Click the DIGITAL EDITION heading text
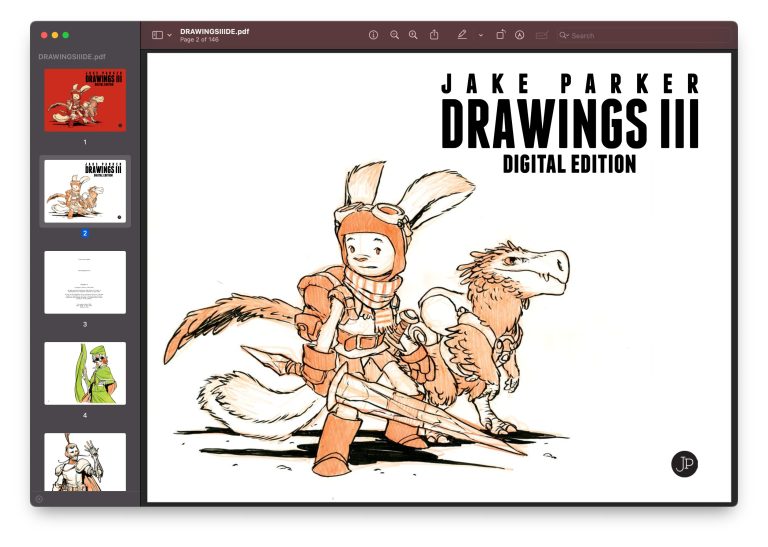This screenshot has width=768, height=547. pos(569,164)
